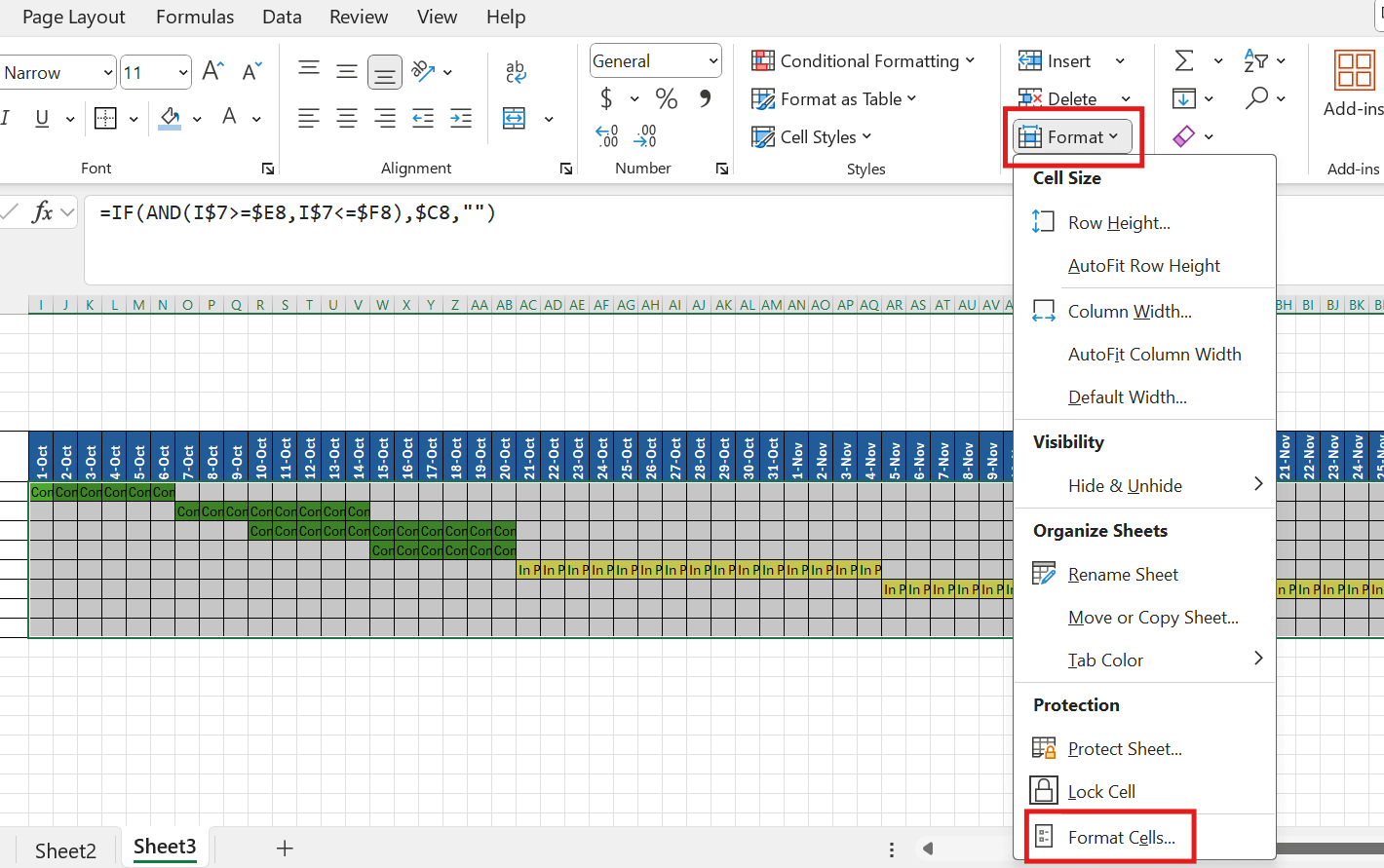This screenshot has height=868, width=1384.
Task: Click the Percent Style icon
Action: (x=667, y=98)
